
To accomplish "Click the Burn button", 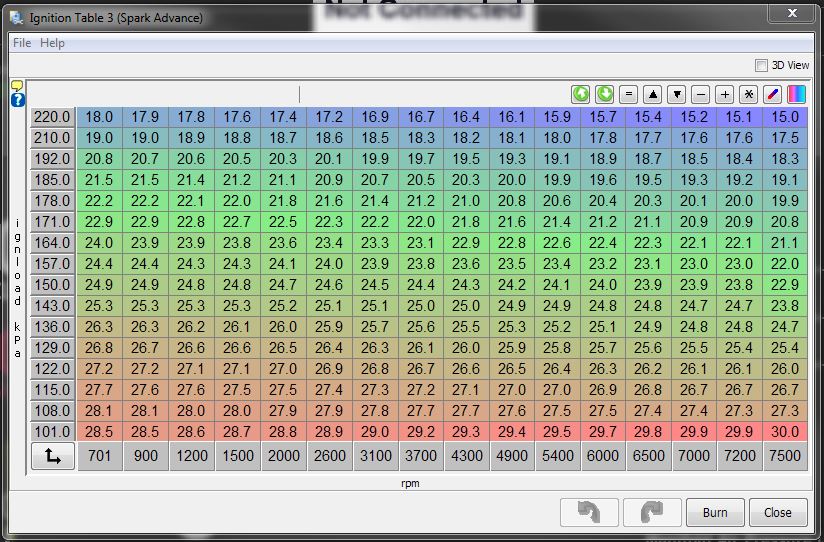I will pos(715,512).
